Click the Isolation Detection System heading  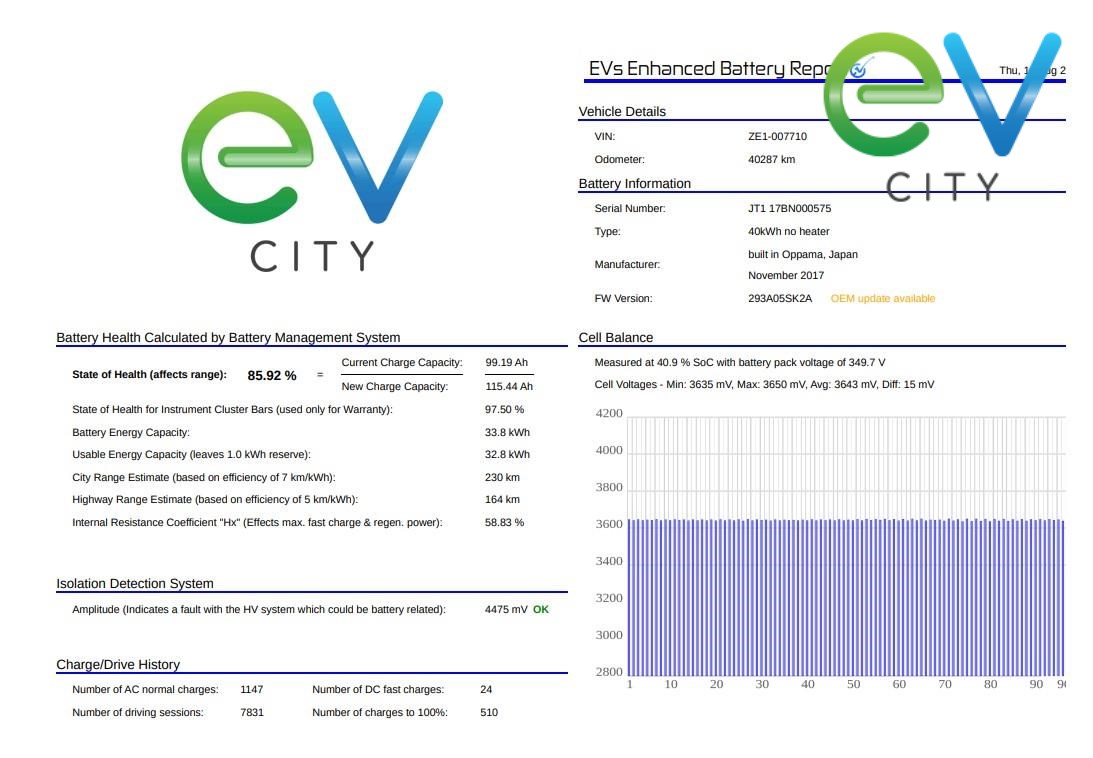134,584
